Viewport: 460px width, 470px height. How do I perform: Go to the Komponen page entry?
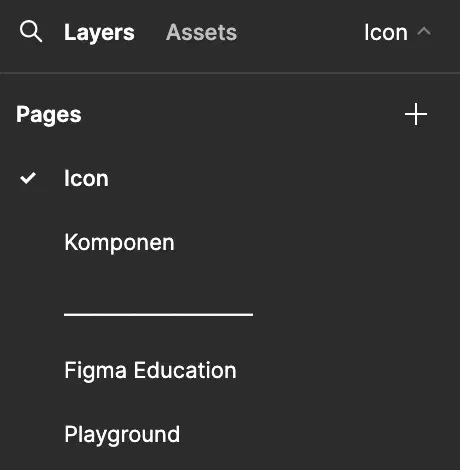coord(119,242)
